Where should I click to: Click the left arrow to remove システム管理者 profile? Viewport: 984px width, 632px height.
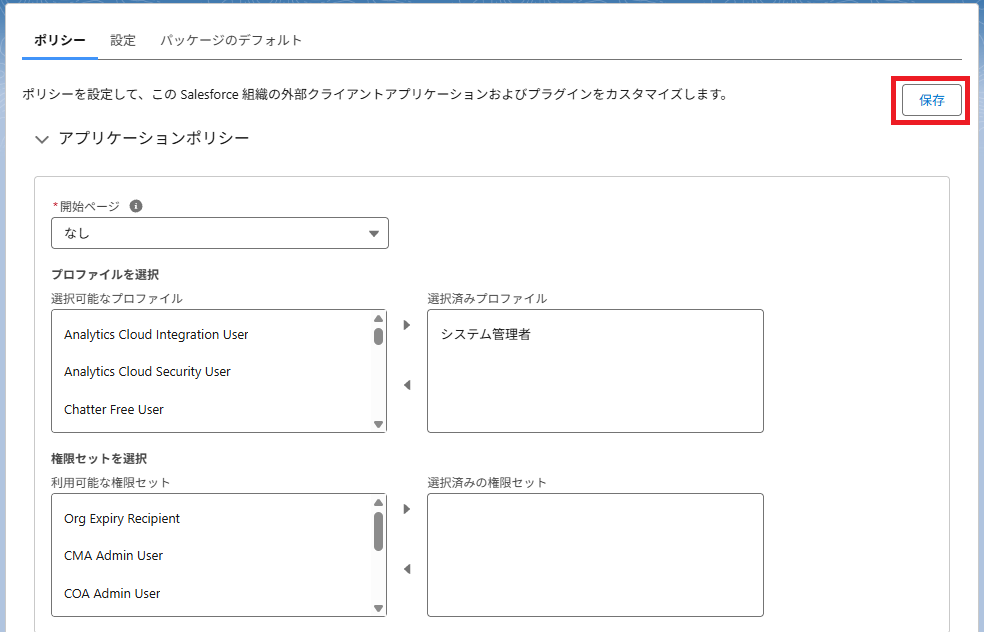coord(407,385)
